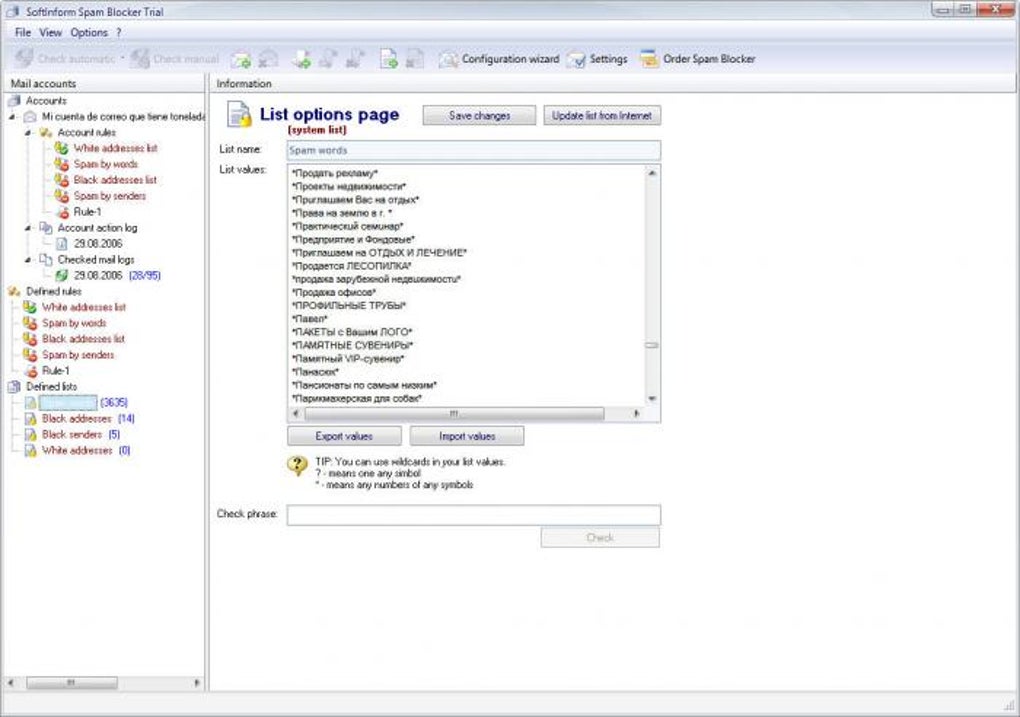Click the List values scrollbar down arrow
The image size is (1020, 717).
pos(652,399)
